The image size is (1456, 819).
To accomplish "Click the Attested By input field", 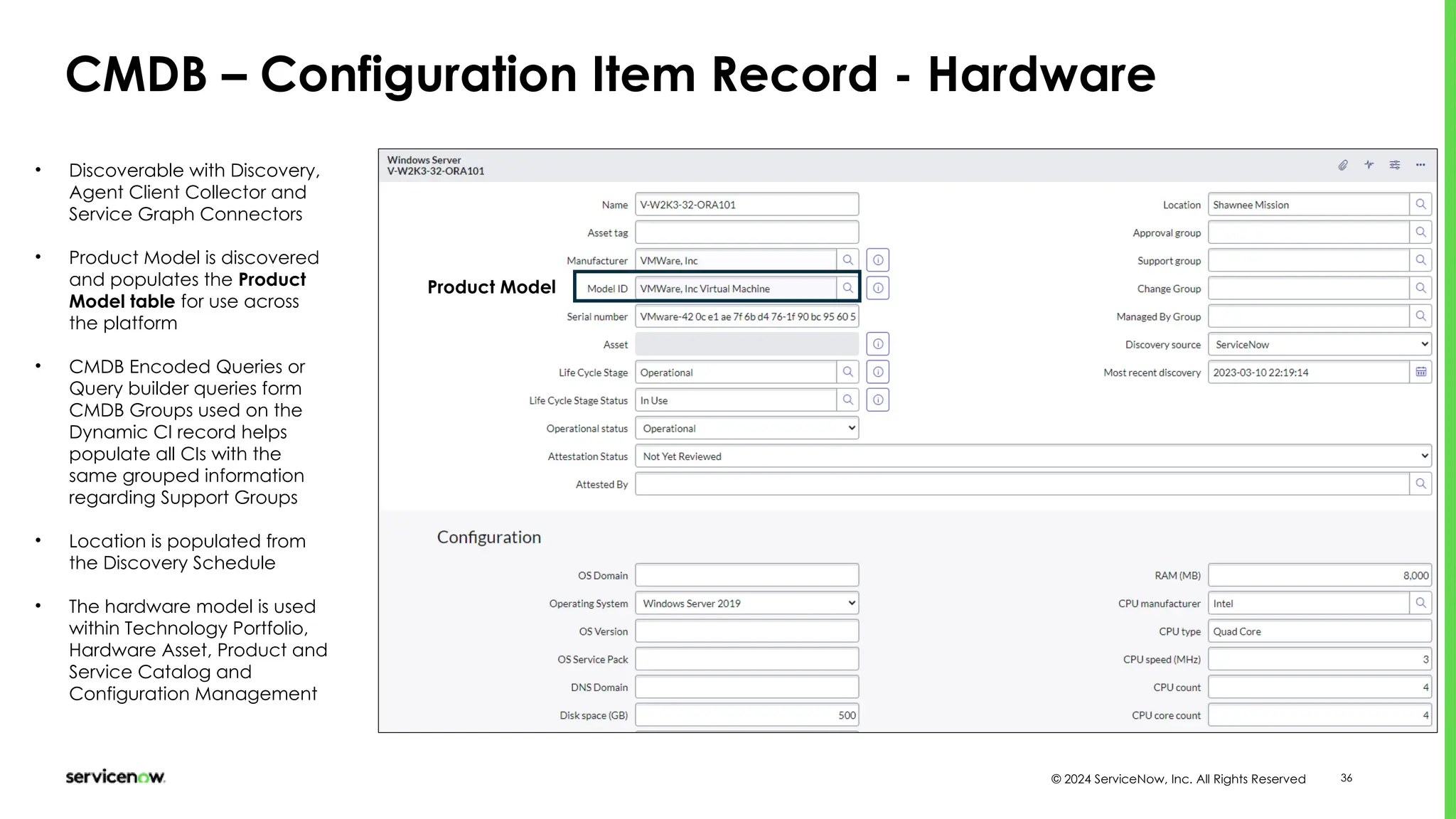I will click(1022, 483).
